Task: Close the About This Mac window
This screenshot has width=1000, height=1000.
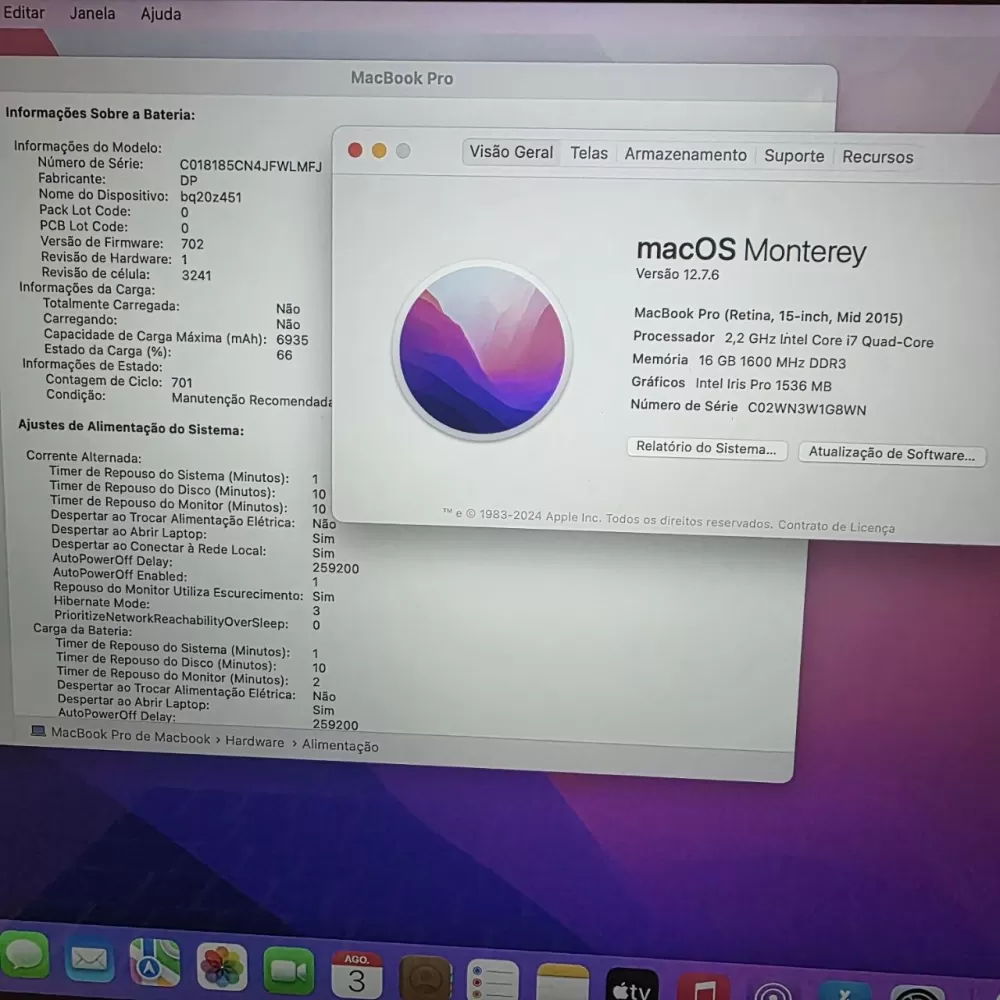Action: point(355,150)
